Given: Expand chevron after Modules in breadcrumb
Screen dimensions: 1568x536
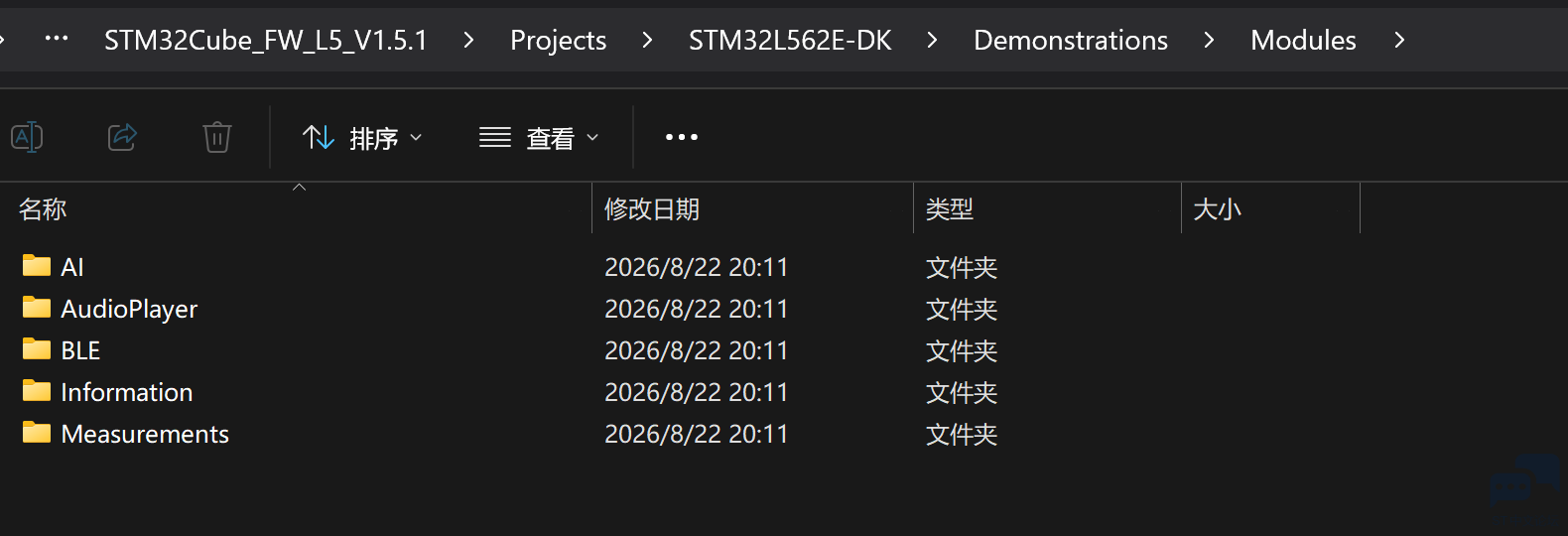Looking at the screenshot, I should [1399, 40].
